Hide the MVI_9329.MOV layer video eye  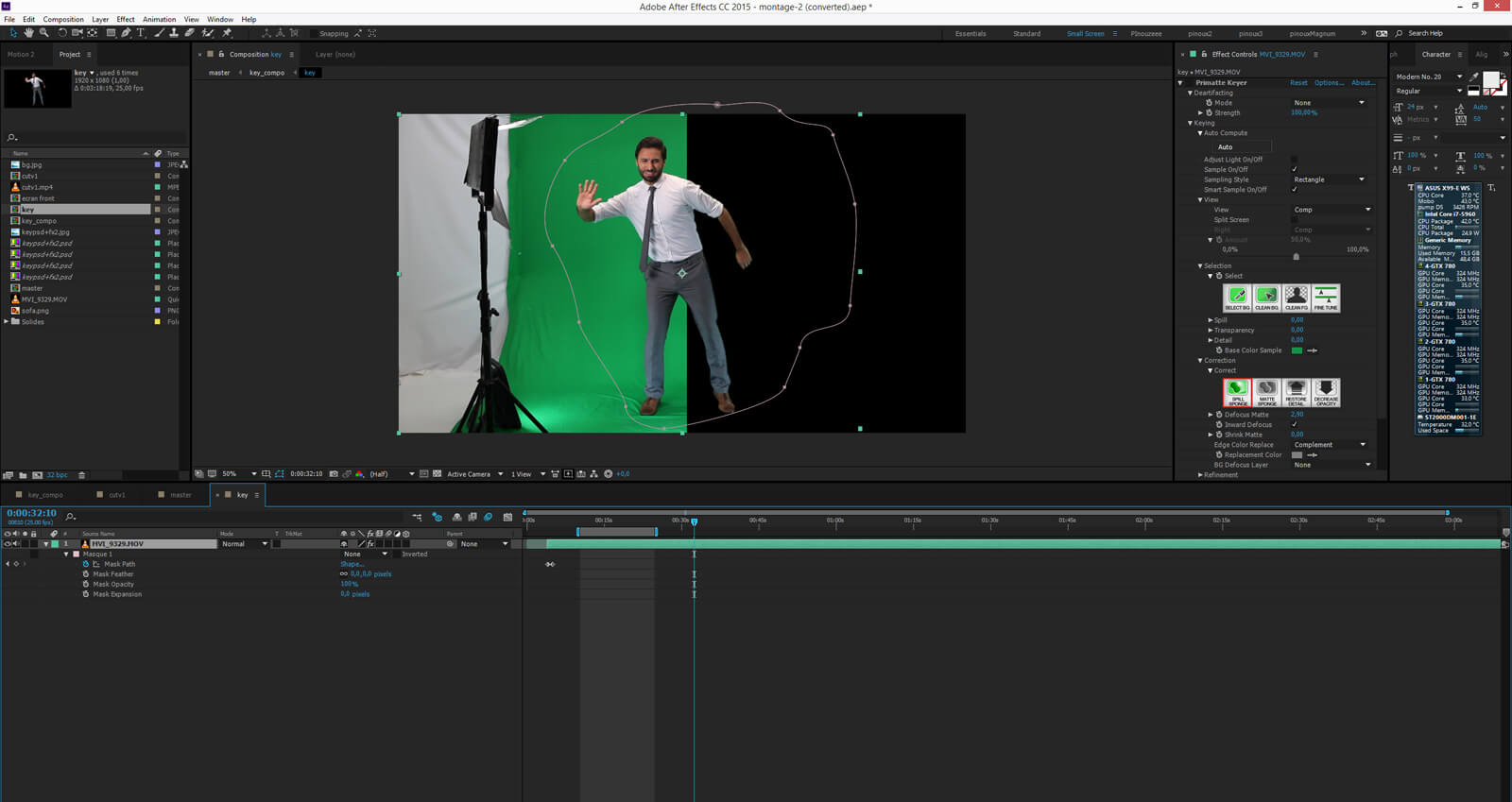8,544
